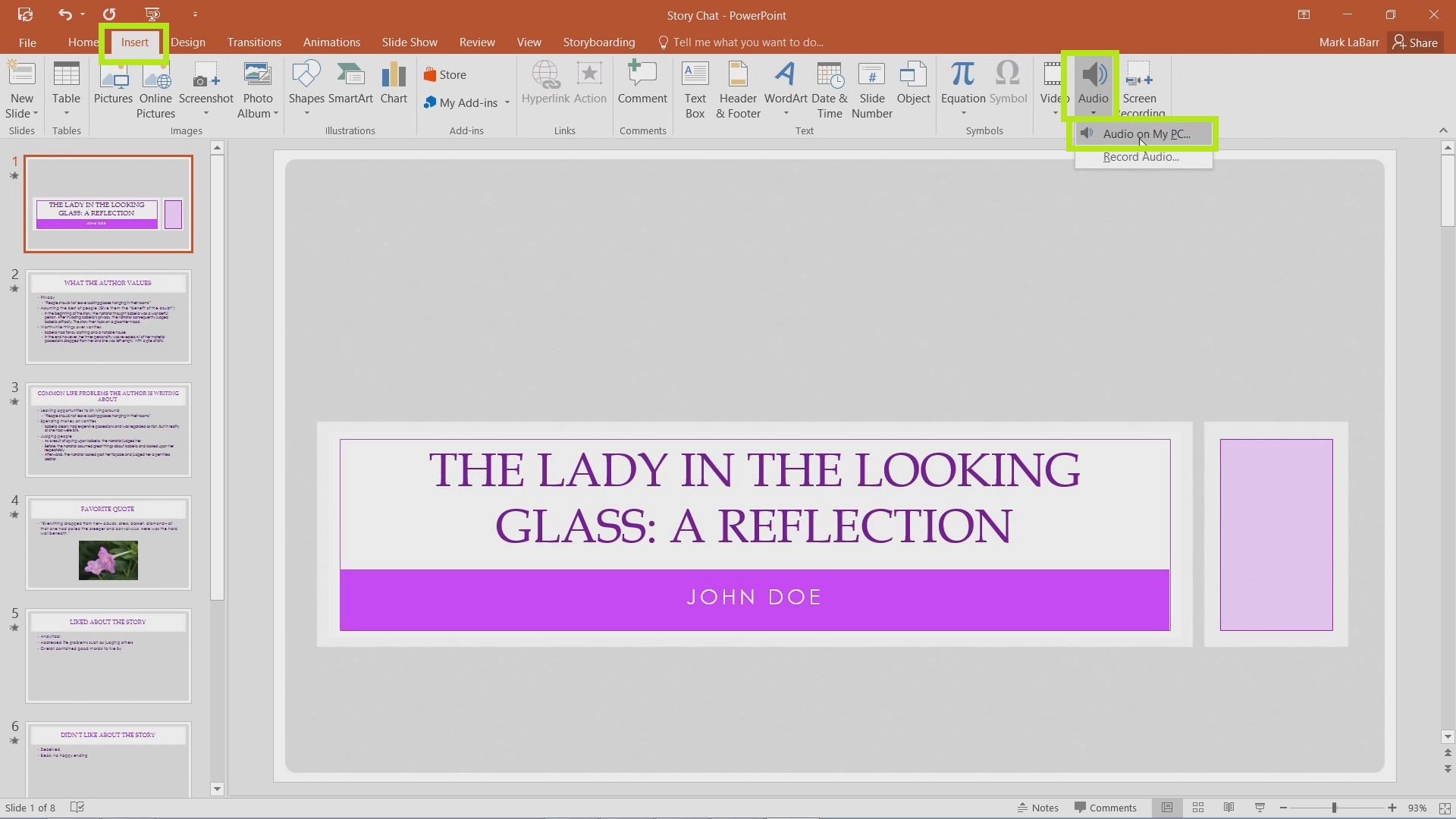Click the Audio speaker icon
The width and height of the screenshot is (1456, 819).
coord(1094,74)
